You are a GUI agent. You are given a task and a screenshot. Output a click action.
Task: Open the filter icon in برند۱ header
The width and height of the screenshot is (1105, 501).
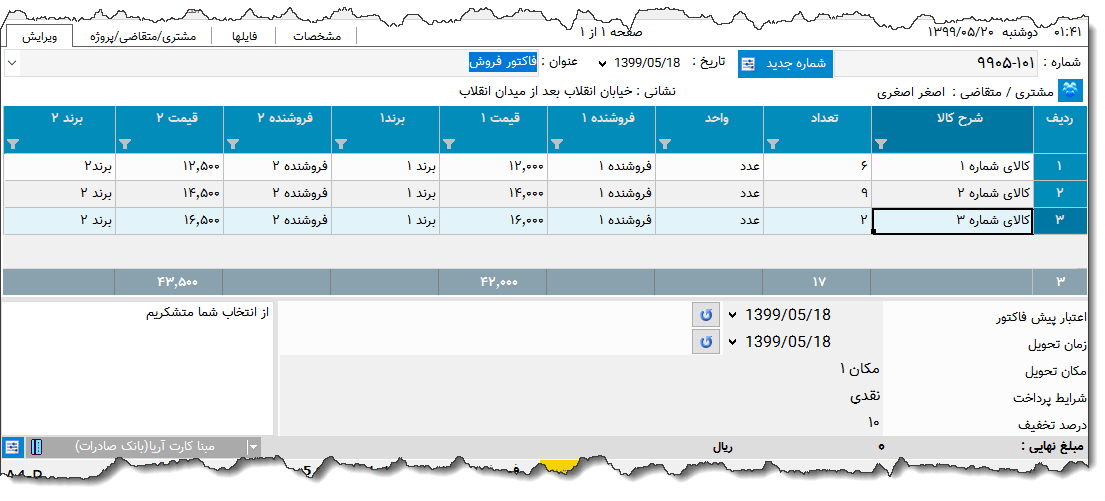[341, 144]
